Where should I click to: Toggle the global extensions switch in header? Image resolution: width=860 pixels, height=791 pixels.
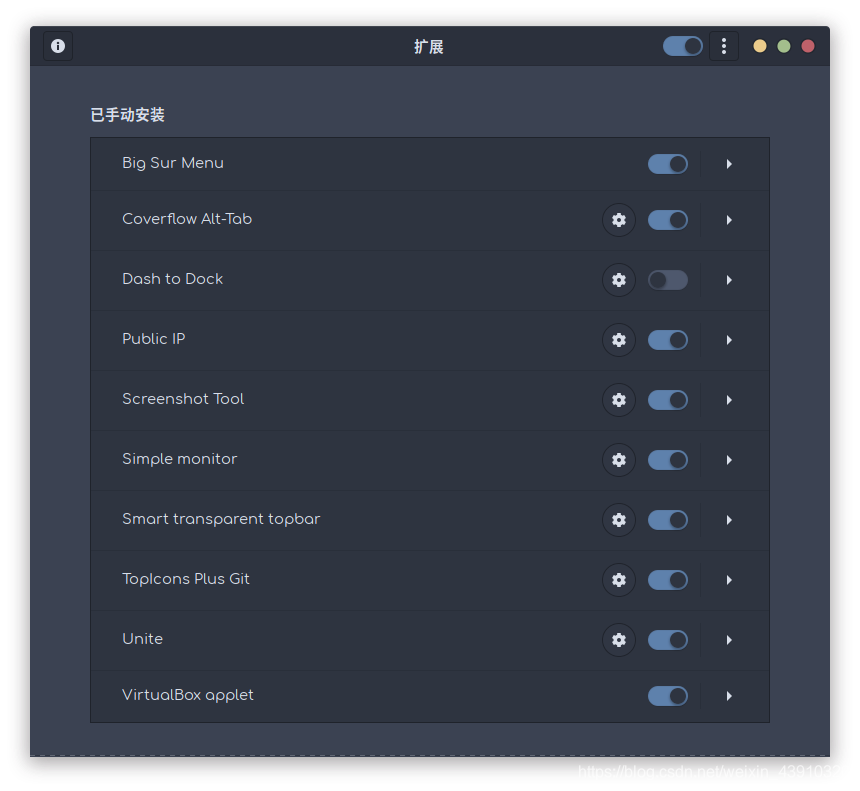pos(682,46)
